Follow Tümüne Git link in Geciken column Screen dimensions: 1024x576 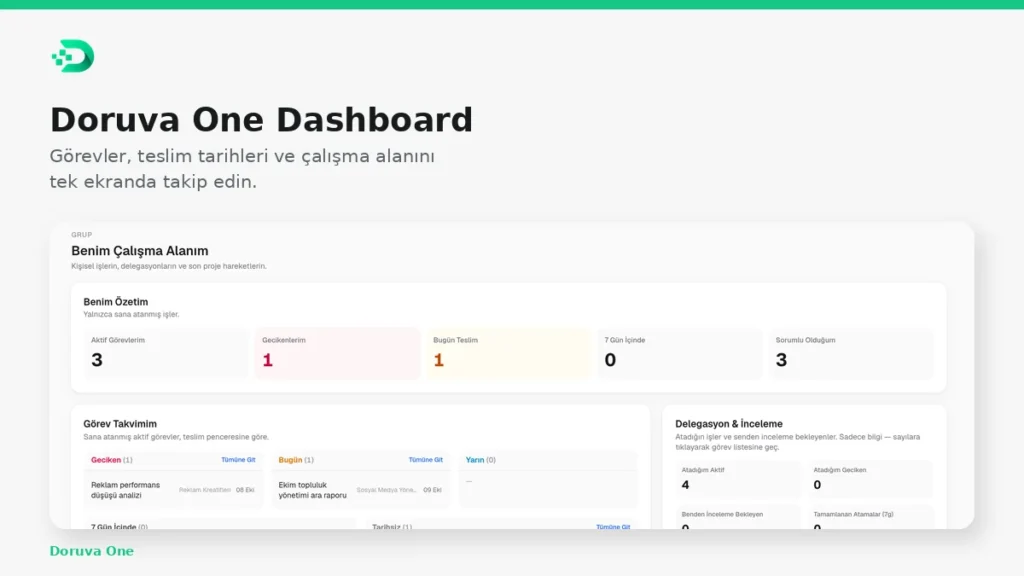click(x=238, y=460)
